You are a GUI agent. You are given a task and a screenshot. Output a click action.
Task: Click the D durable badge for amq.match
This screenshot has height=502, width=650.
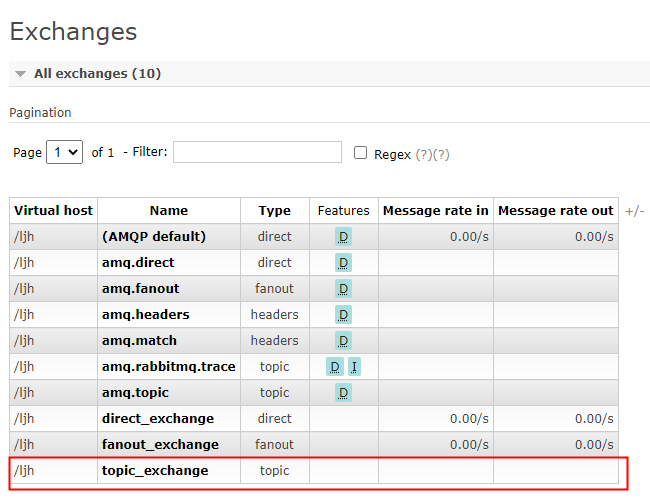[343, 341]
